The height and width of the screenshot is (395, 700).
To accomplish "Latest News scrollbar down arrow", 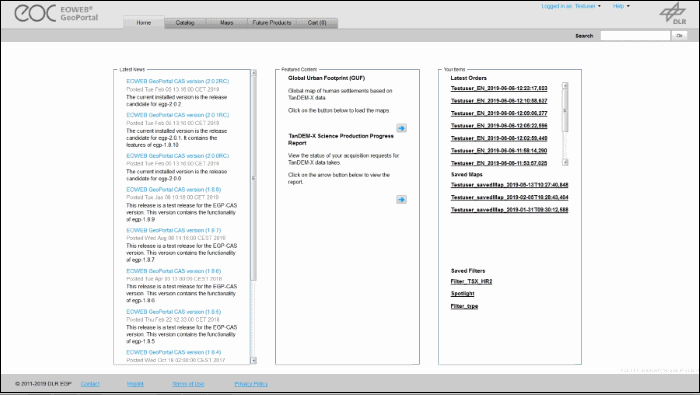I will tap(254, 360).
